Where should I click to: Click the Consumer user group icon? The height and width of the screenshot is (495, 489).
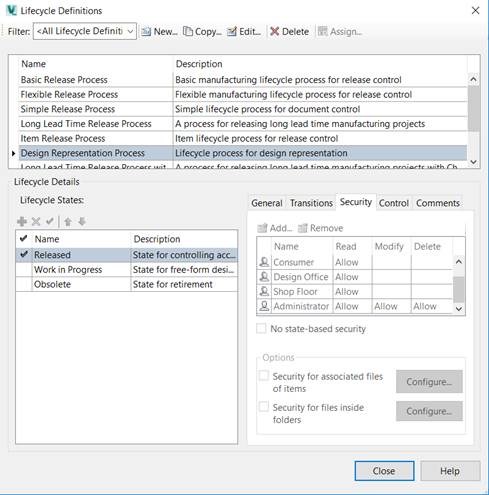click(264, 262)
